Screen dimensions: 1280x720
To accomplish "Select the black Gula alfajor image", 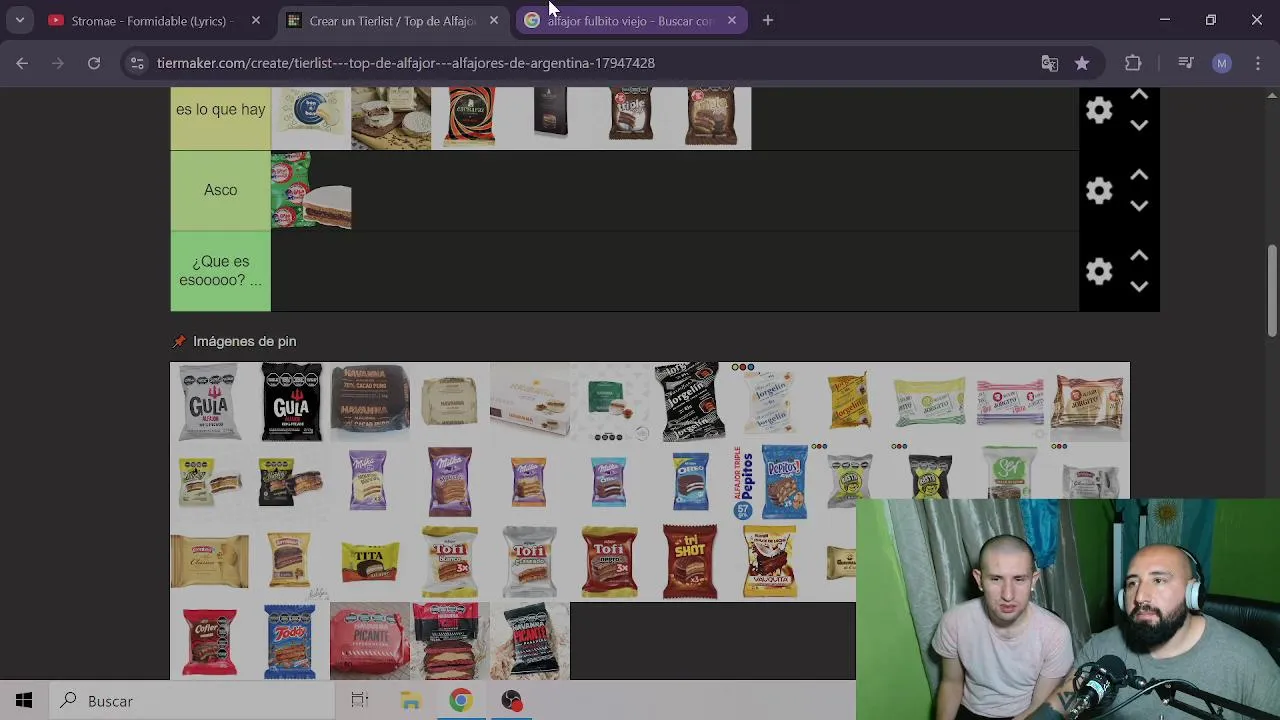I will point(290,402).
